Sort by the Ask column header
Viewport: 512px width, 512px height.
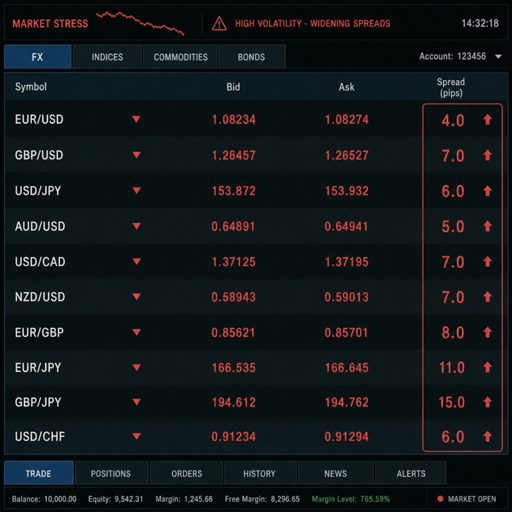click(347, 87)
